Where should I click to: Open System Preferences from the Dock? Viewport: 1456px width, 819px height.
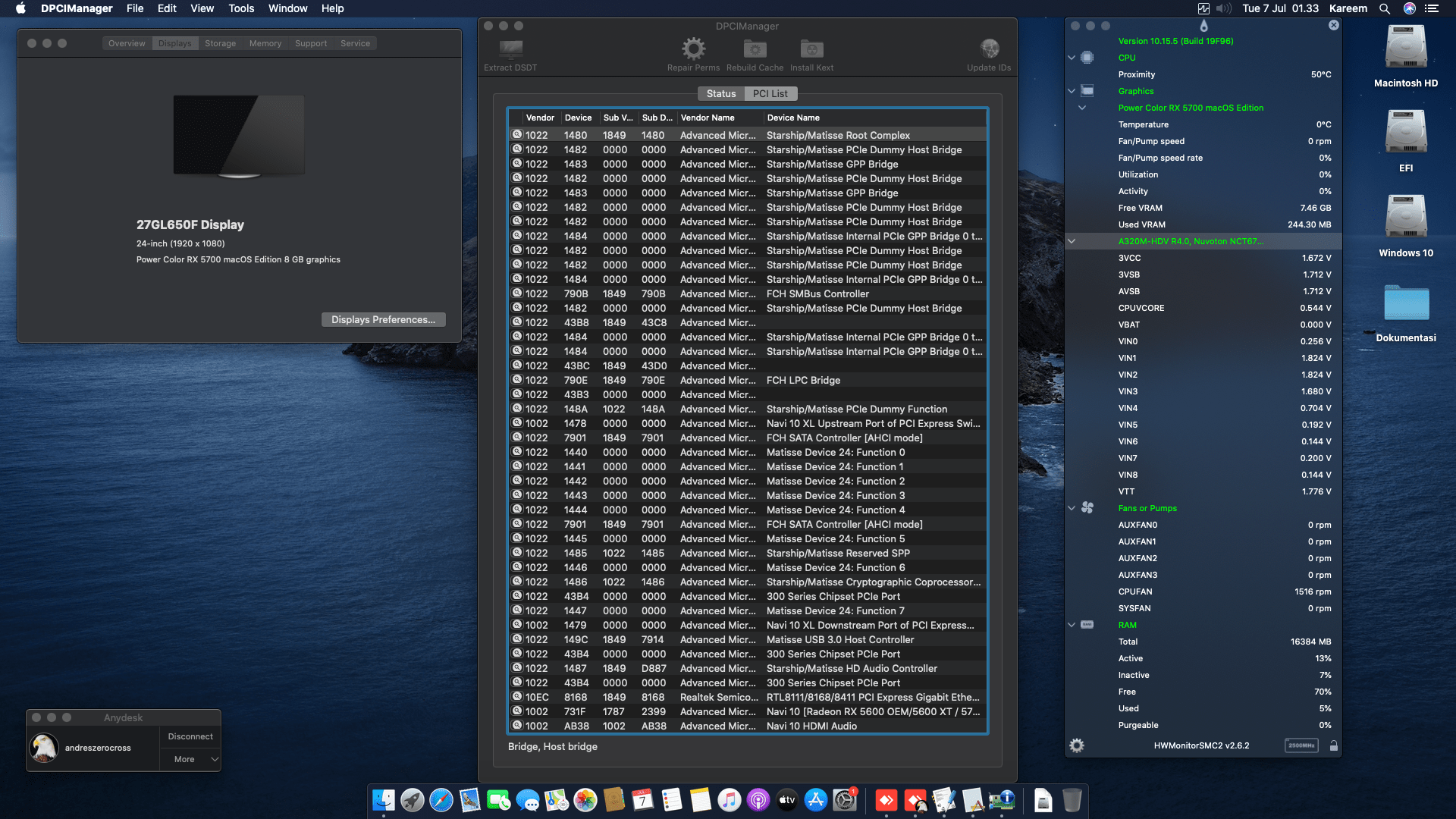tap(844, 800)
